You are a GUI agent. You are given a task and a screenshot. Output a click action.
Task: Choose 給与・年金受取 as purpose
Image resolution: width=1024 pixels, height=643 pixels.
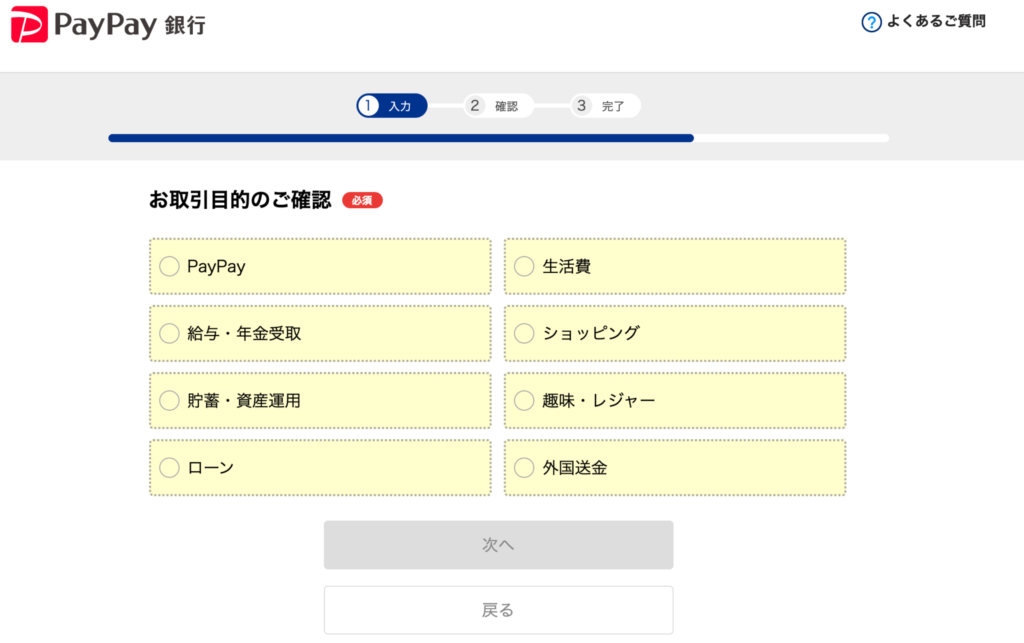[x=170, y=334]
